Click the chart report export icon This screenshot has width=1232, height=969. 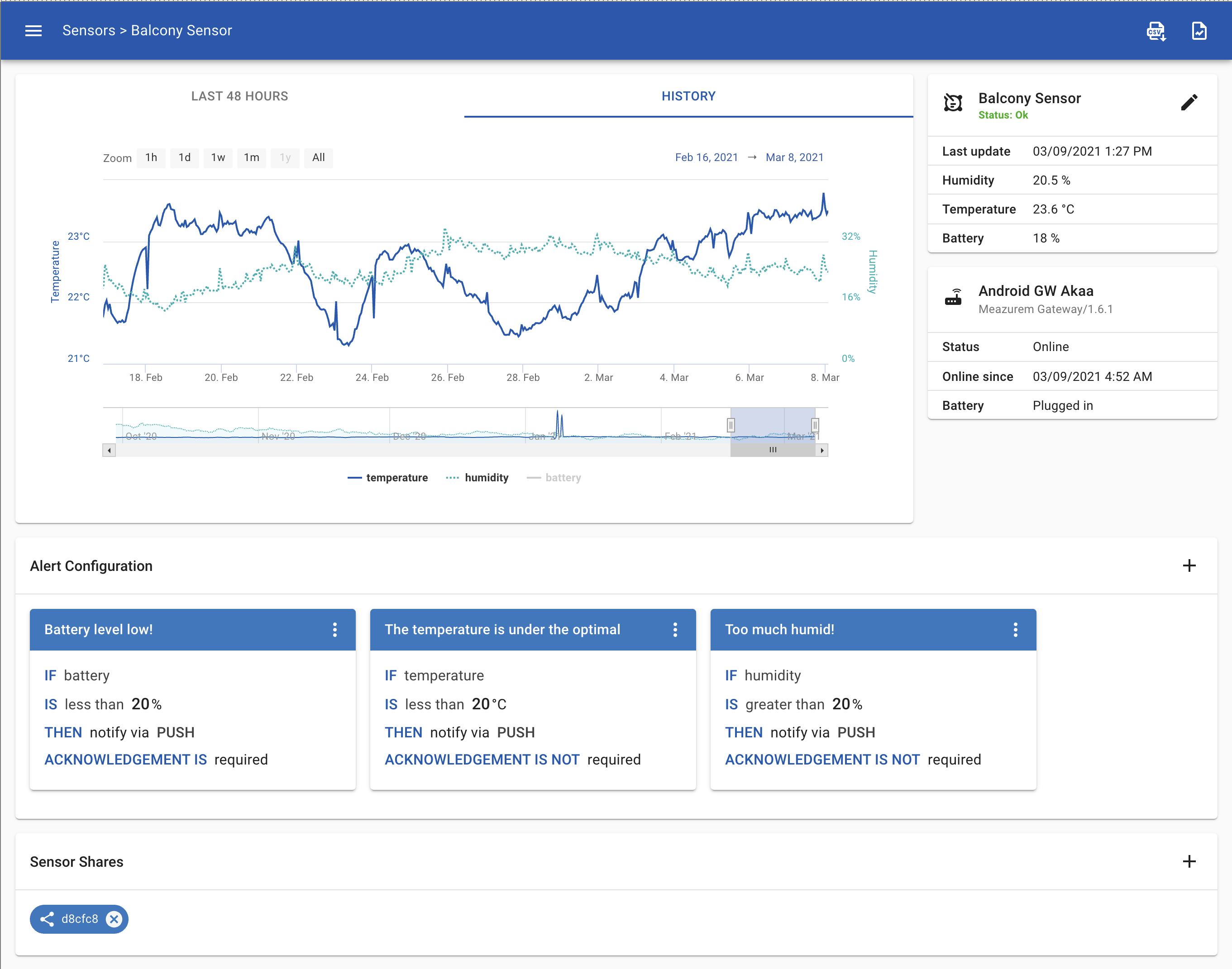click(x=1199, y=31)
